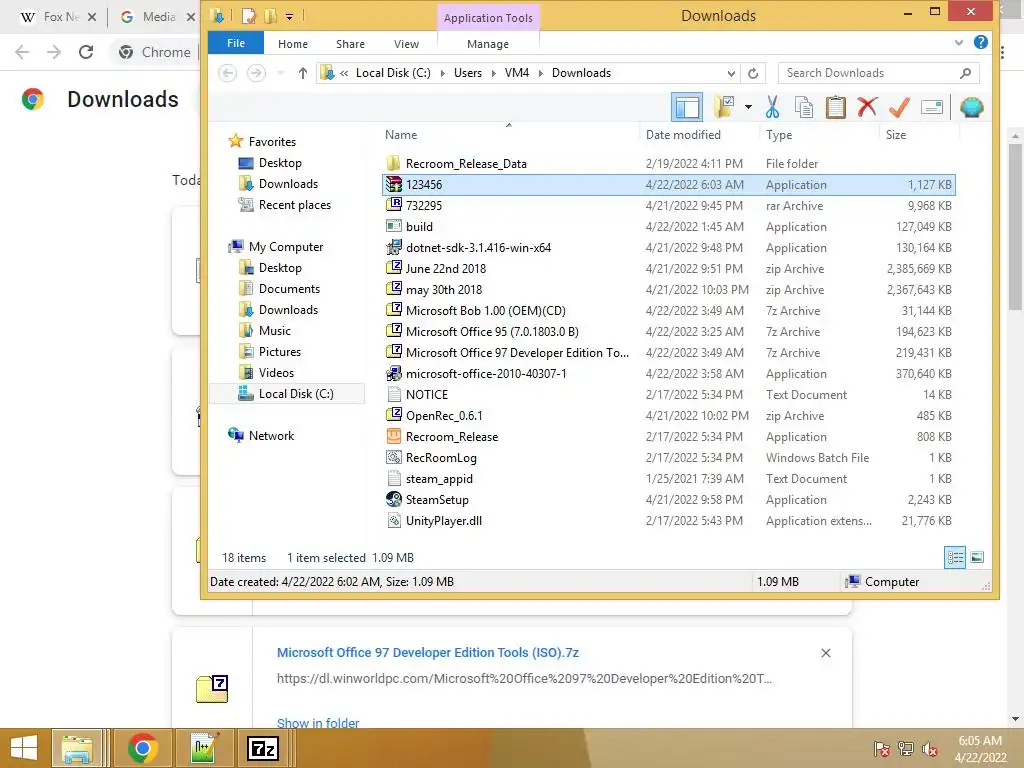The image size is (1024, 768).
Task: Switch to the Share ribbon tab
Action: click(x=350, y=44)
